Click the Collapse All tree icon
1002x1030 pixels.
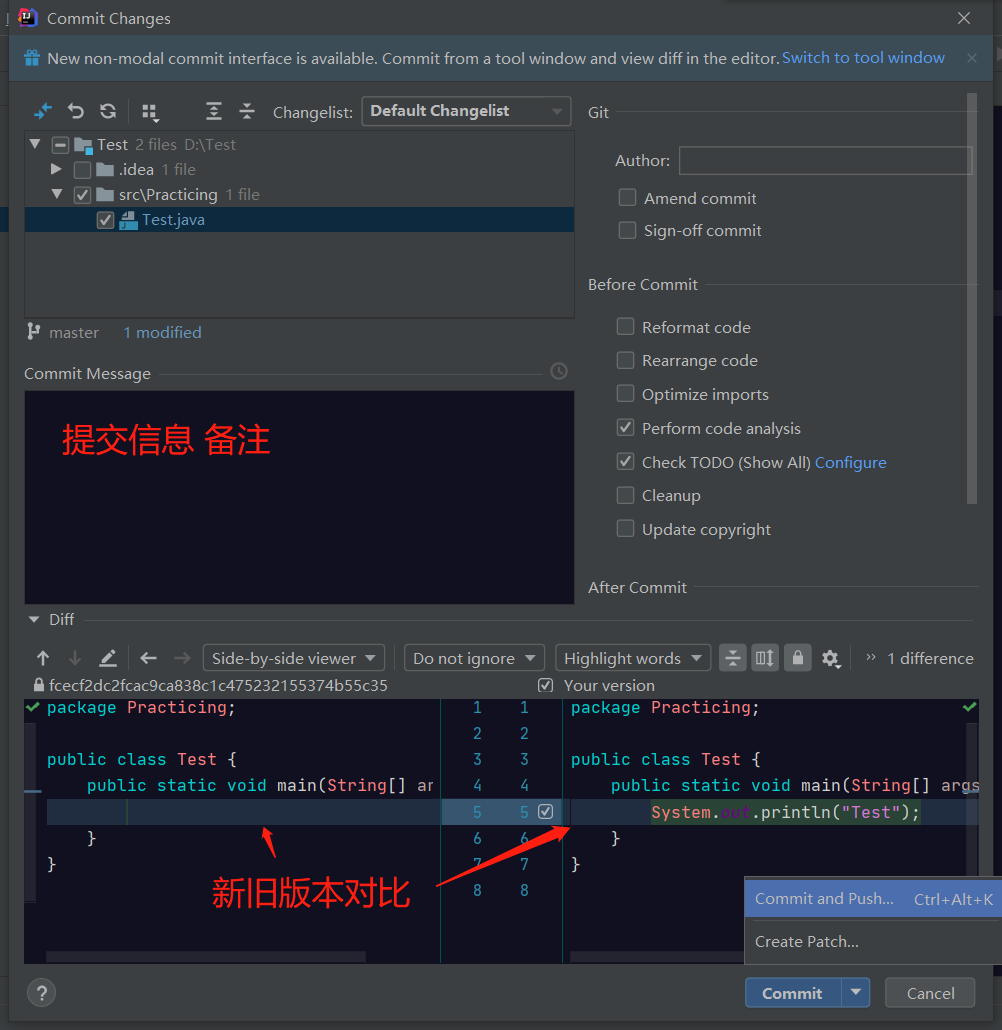tap(246, 111)
